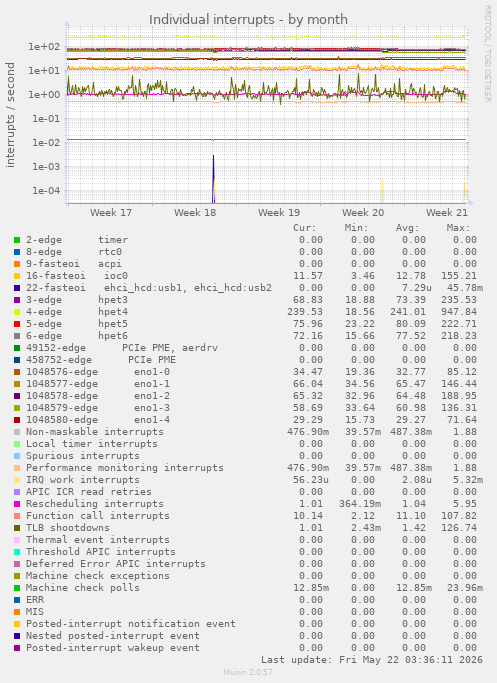Click the dark blue ehci_hcd usb legend swatch

(x=17, y=288)
